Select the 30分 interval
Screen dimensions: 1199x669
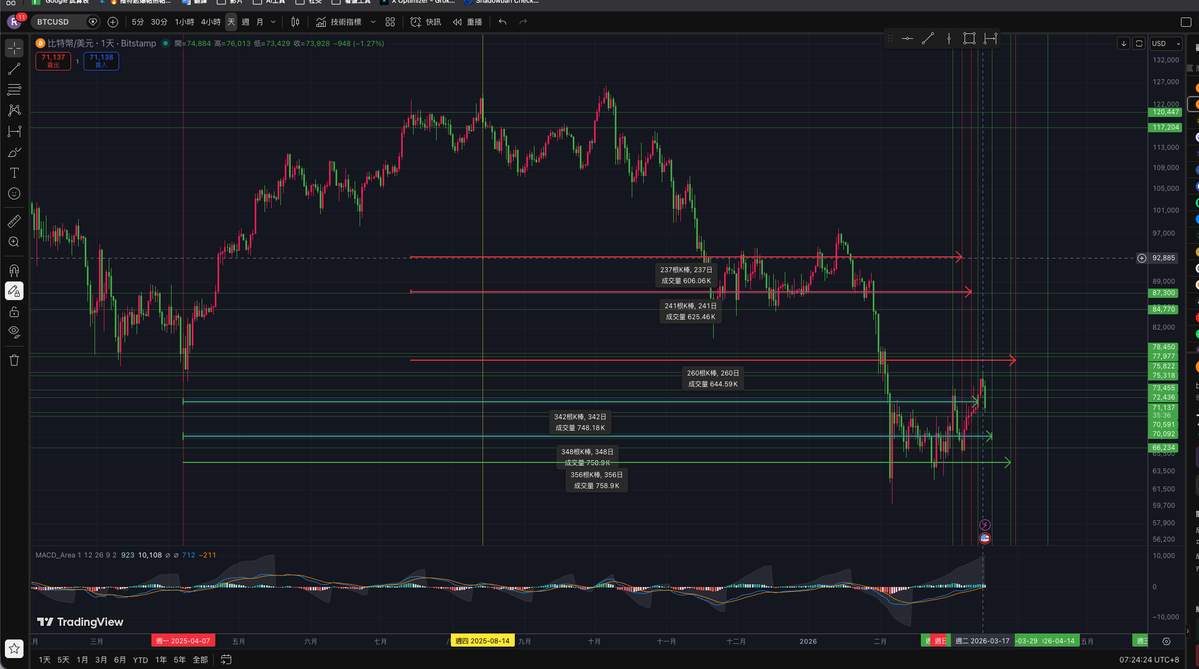(x=159, y=22)
